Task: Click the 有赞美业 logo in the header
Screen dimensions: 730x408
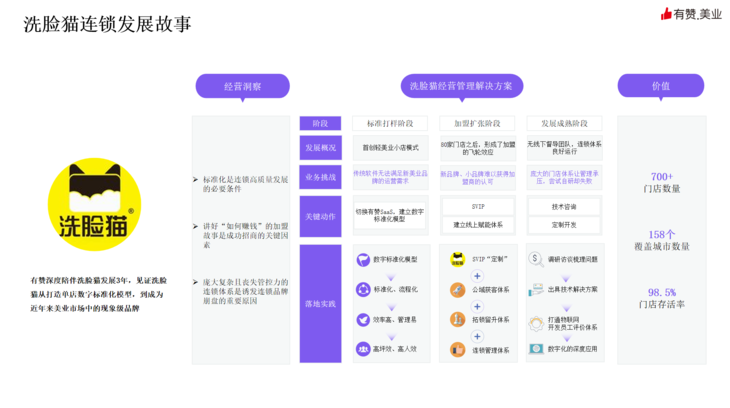Action: 691,14
